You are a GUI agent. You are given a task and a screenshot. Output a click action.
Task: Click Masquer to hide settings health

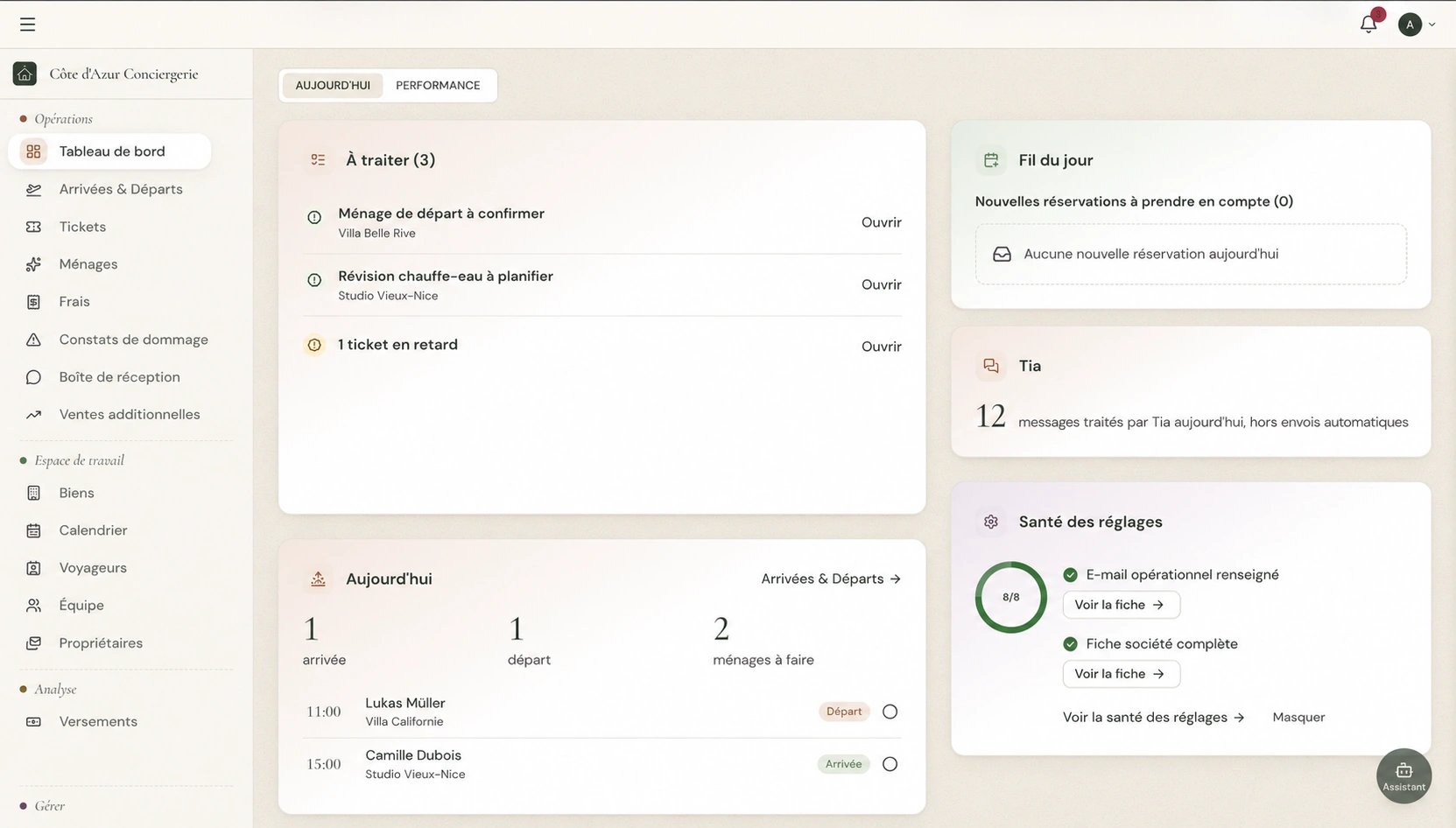[x=1298, y=718]
